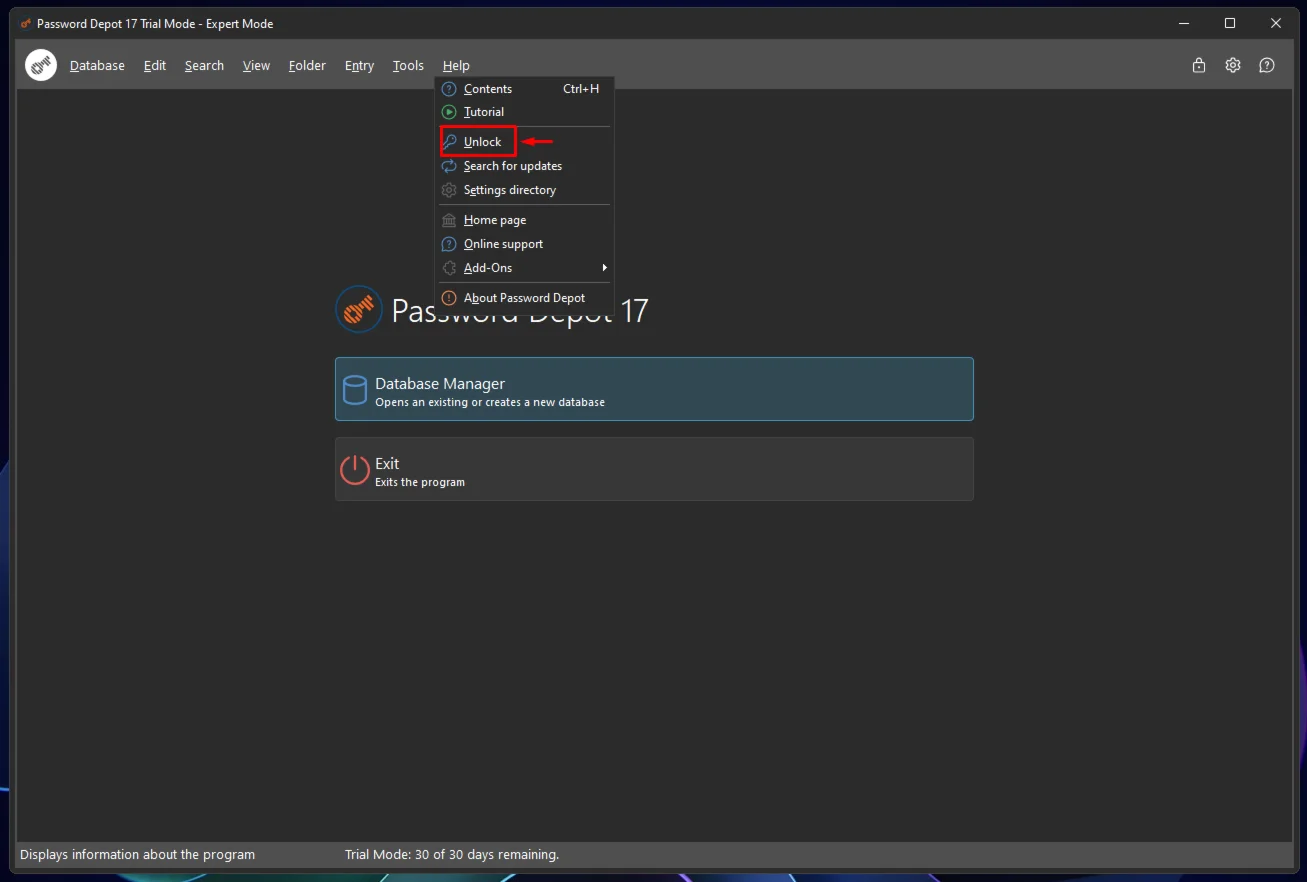Open the Database menu

click(97, 66)
